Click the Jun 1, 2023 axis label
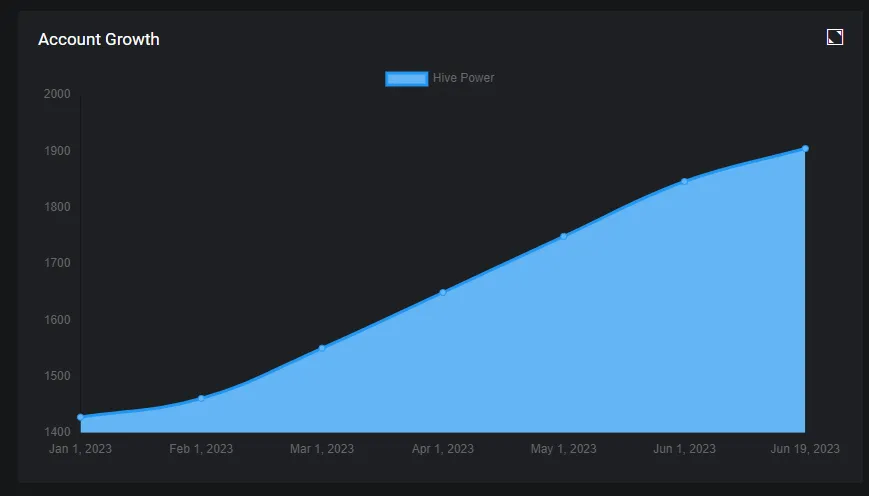This screenshot has height=496, width=869. (684, 449)
